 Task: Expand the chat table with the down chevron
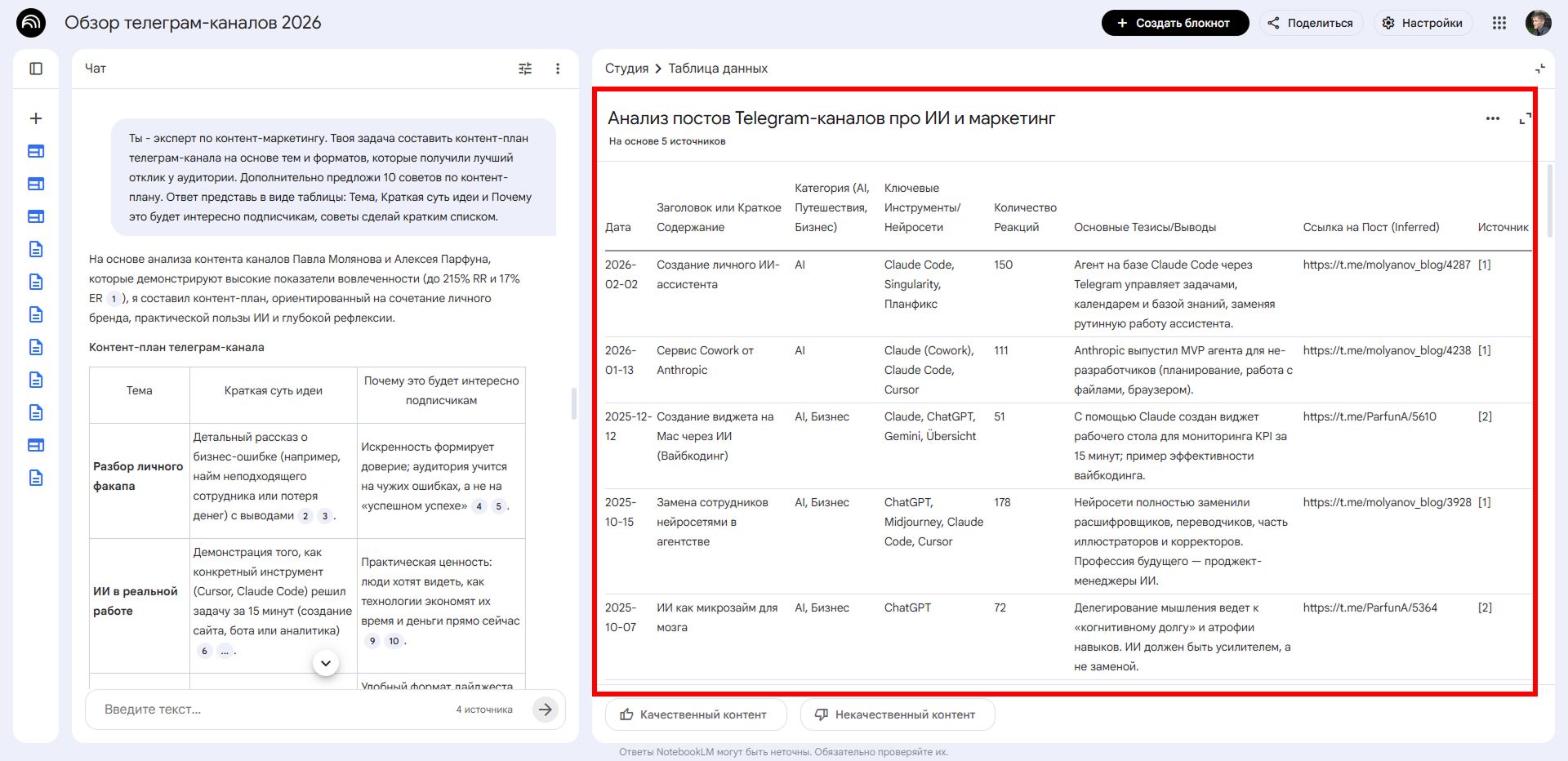325,664
